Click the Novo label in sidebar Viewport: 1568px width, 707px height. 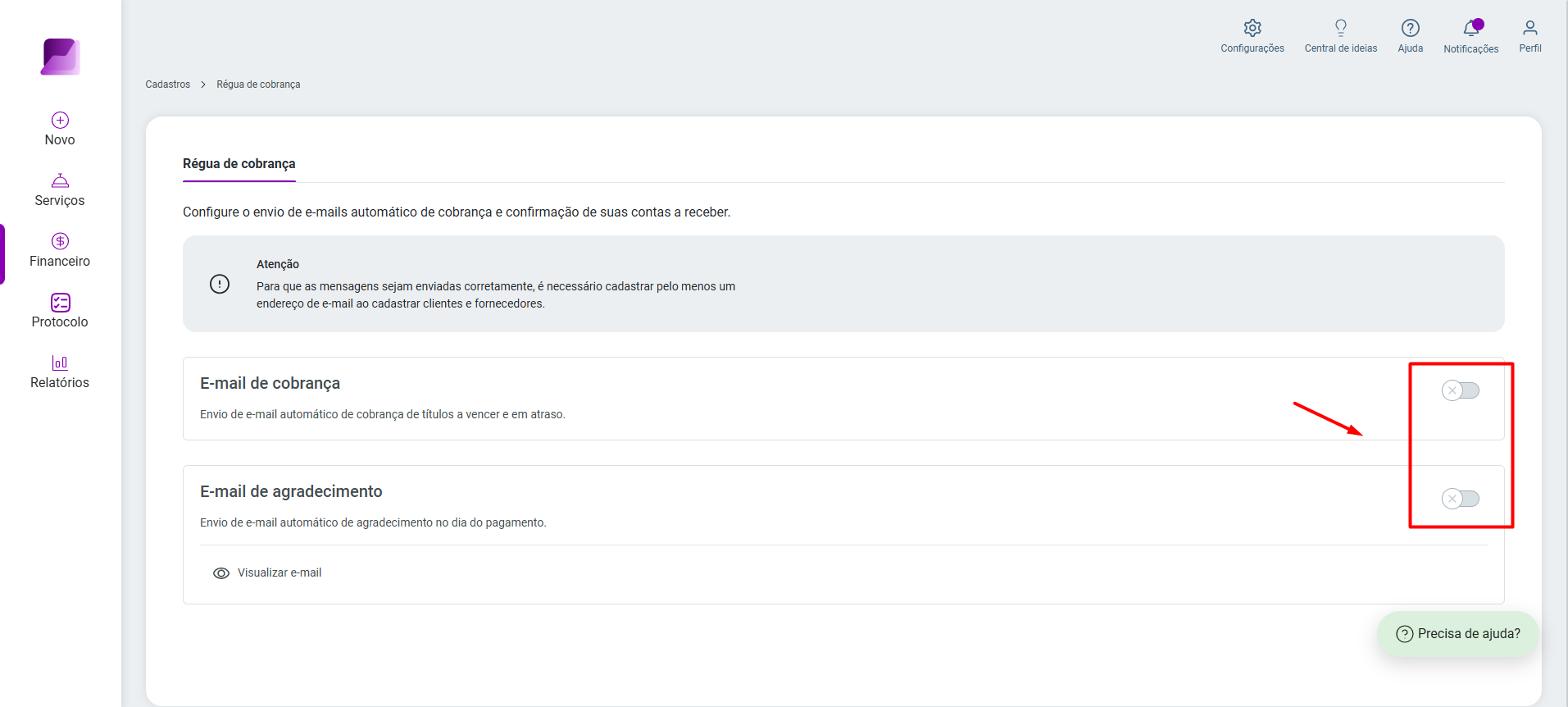click(x=60, y=140)
